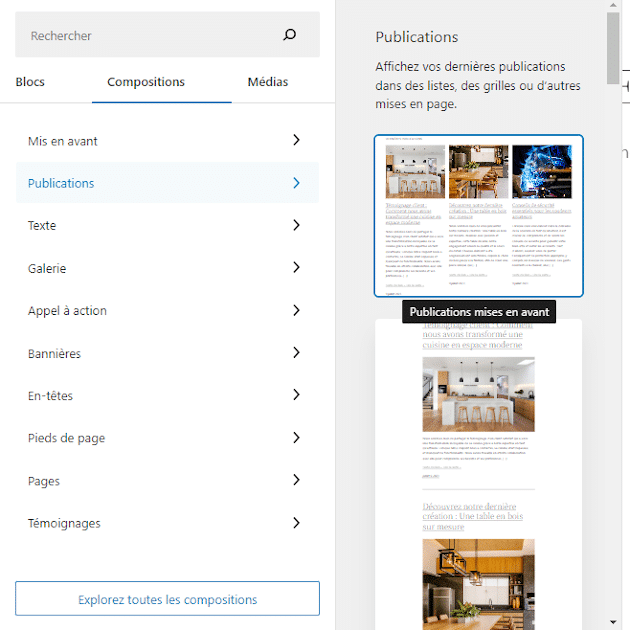This screenshot has width=630, height=630.
Task: Click Explorez toutes les compositions button
Action: [x=167, y=600]
